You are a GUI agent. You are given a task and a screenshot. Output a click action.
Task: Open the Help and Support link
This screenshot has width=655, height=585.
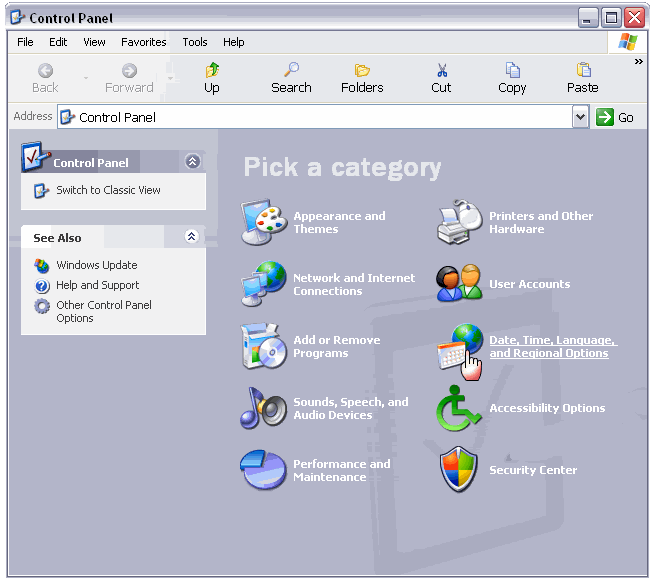[98, 285]
